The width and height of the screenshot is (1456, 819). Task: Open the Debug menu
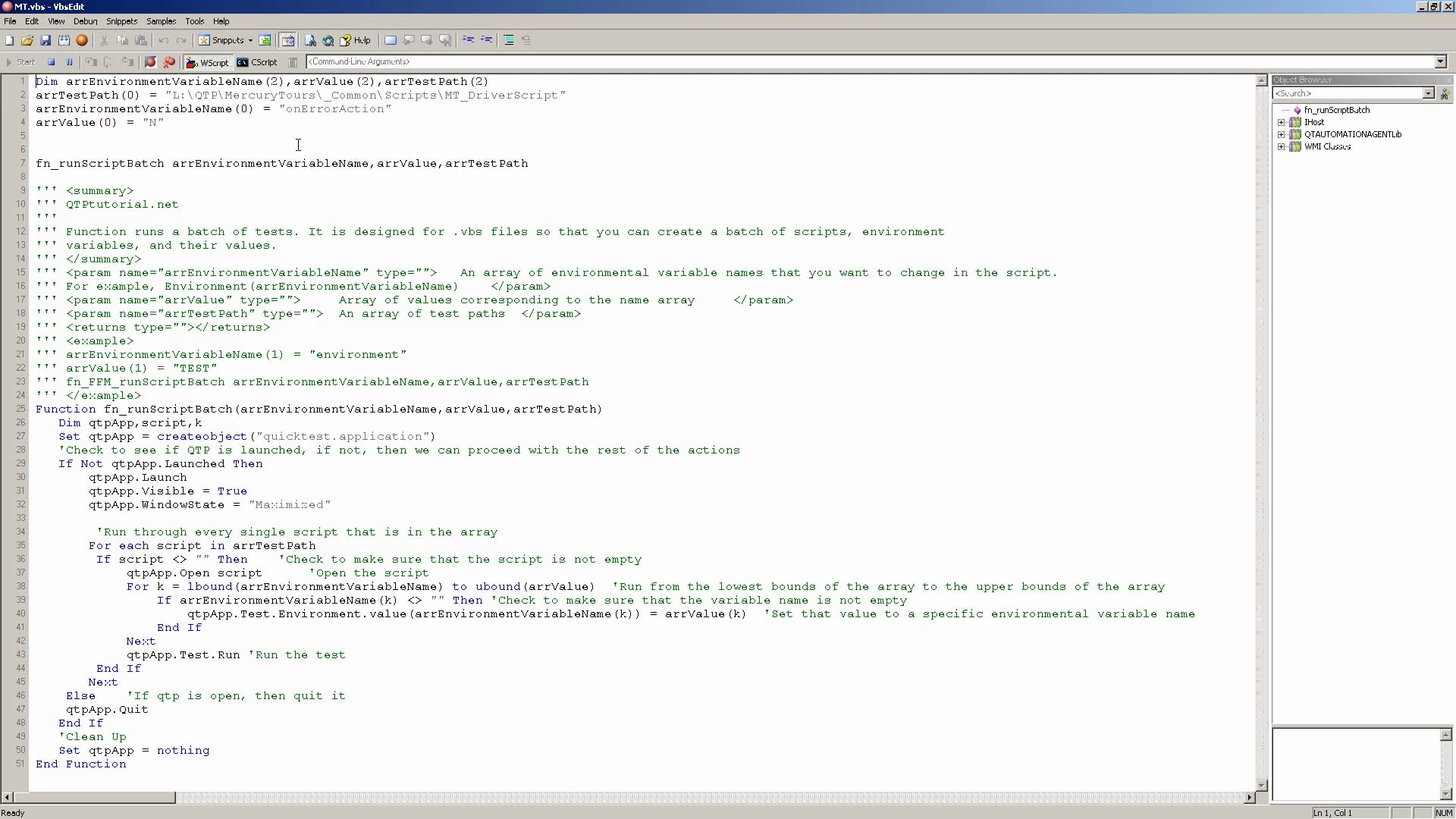(x=85, y=21)
